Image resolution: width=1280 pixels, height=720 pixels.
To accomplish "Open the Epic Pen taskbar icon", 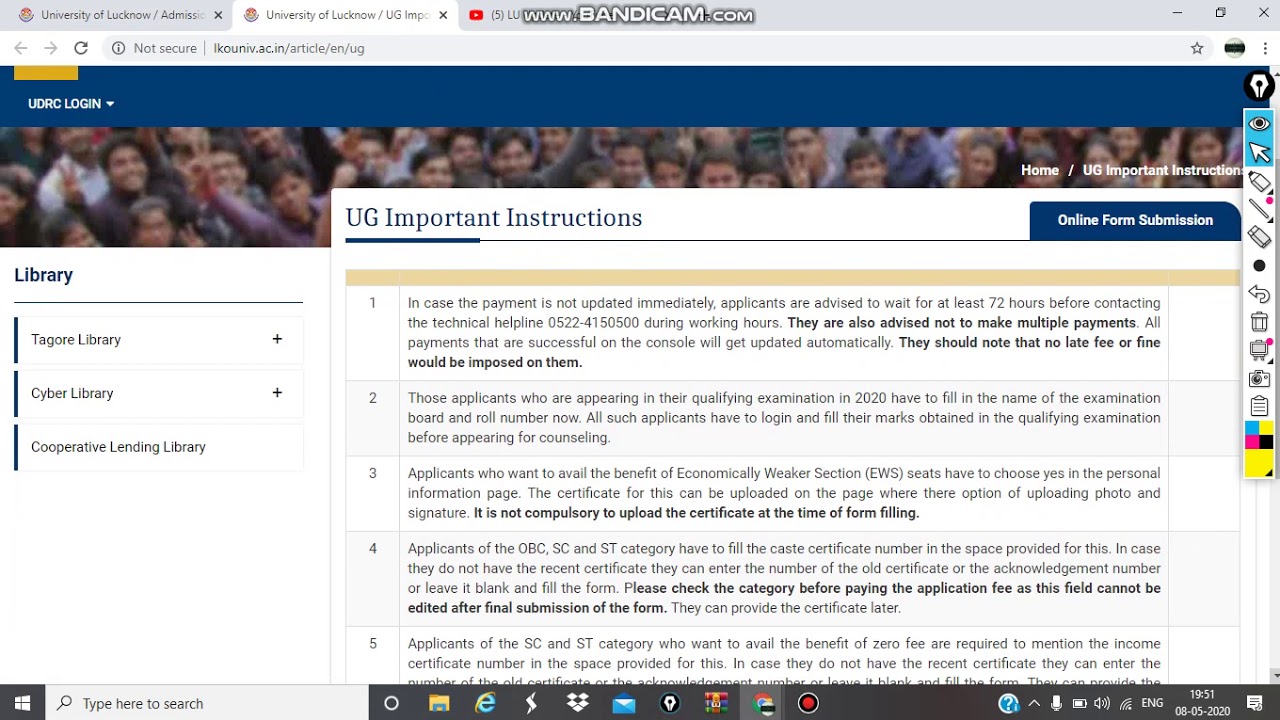I will 670,703.
